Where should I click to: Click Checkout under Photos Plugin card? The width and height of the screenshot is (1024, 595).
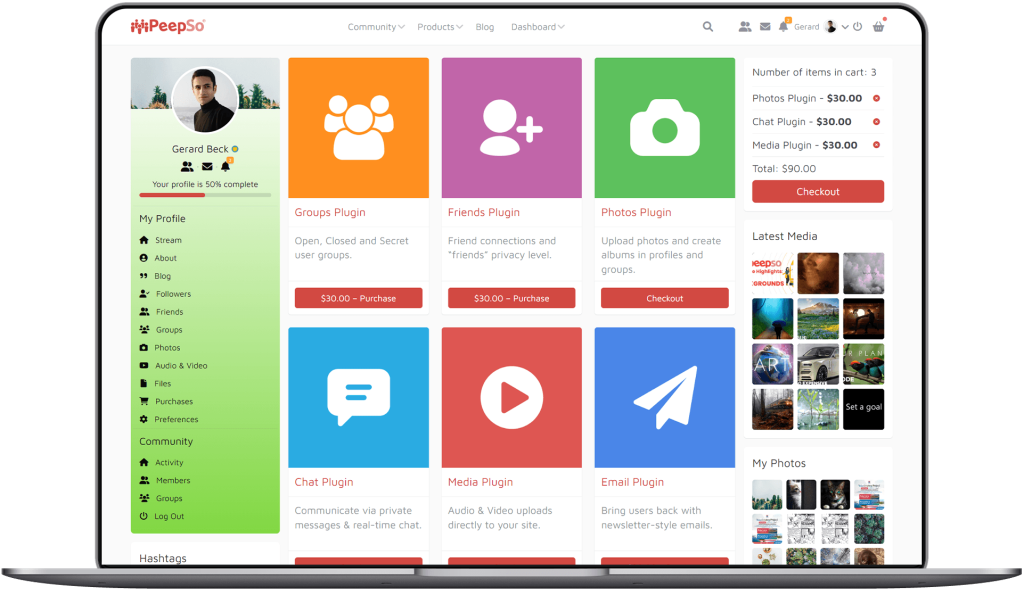(665, 298)
